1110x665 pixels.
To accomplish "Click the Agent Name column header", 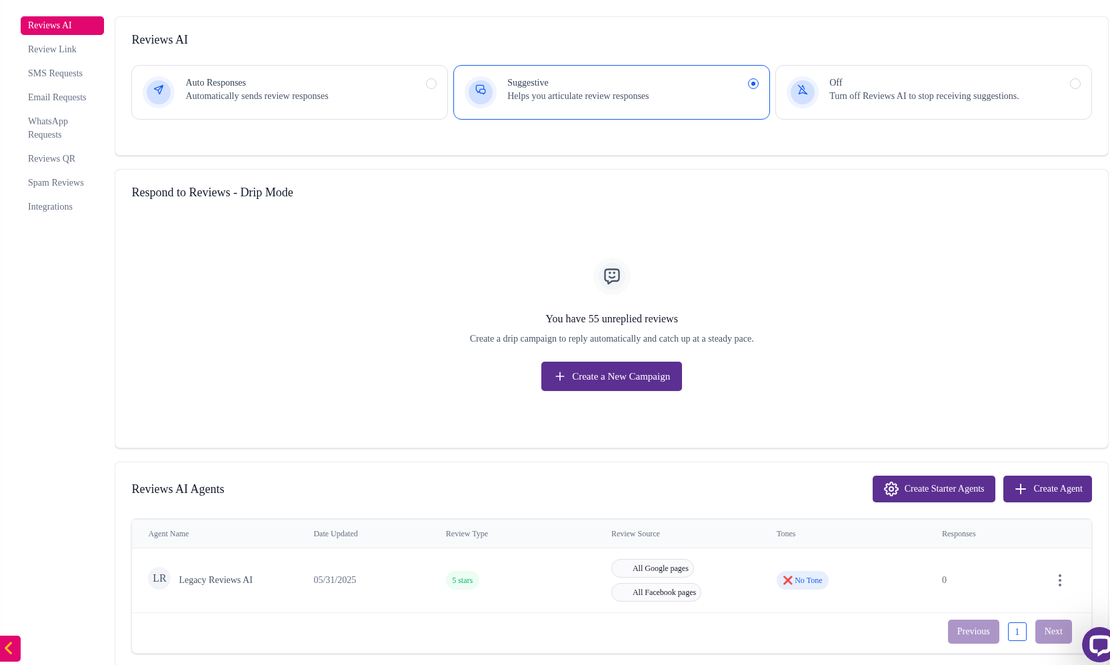I will pos(168,534).
